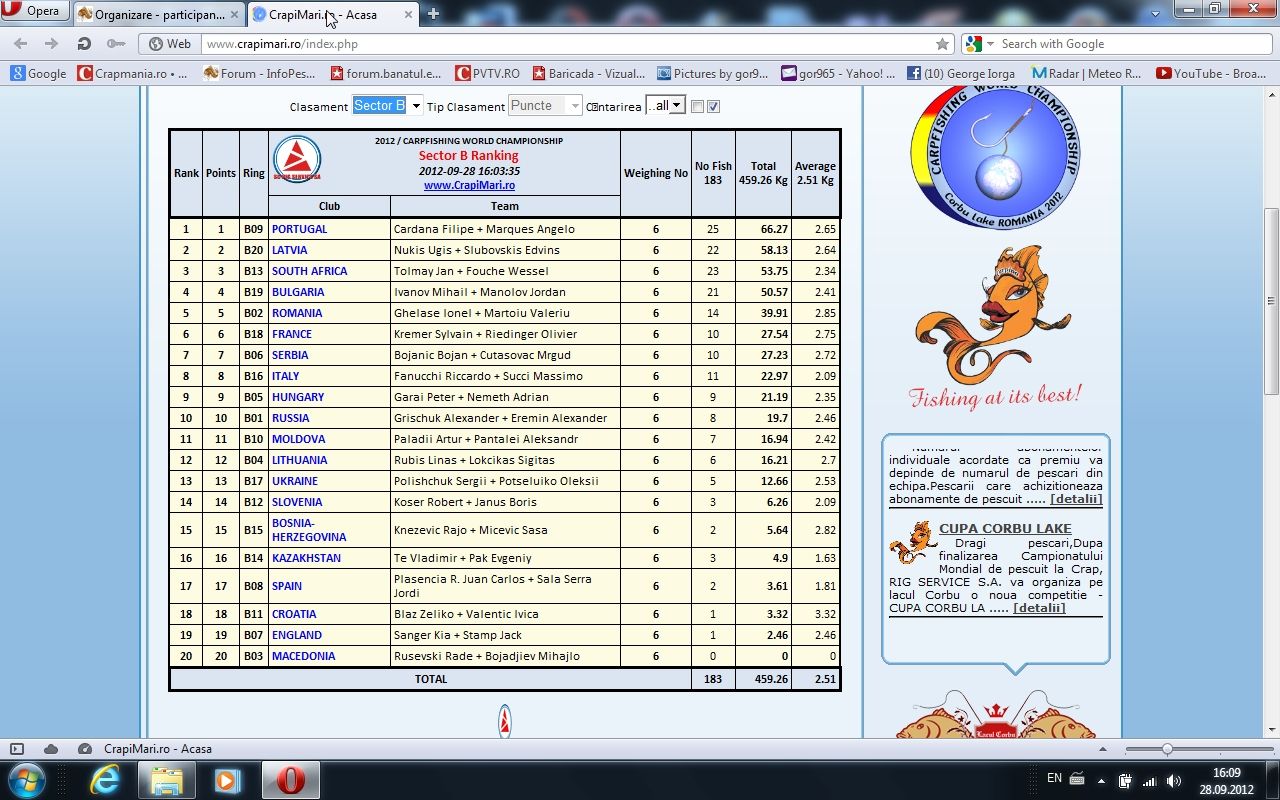
Task: Reload the page with the refresh icon
Action: (84, 44)
